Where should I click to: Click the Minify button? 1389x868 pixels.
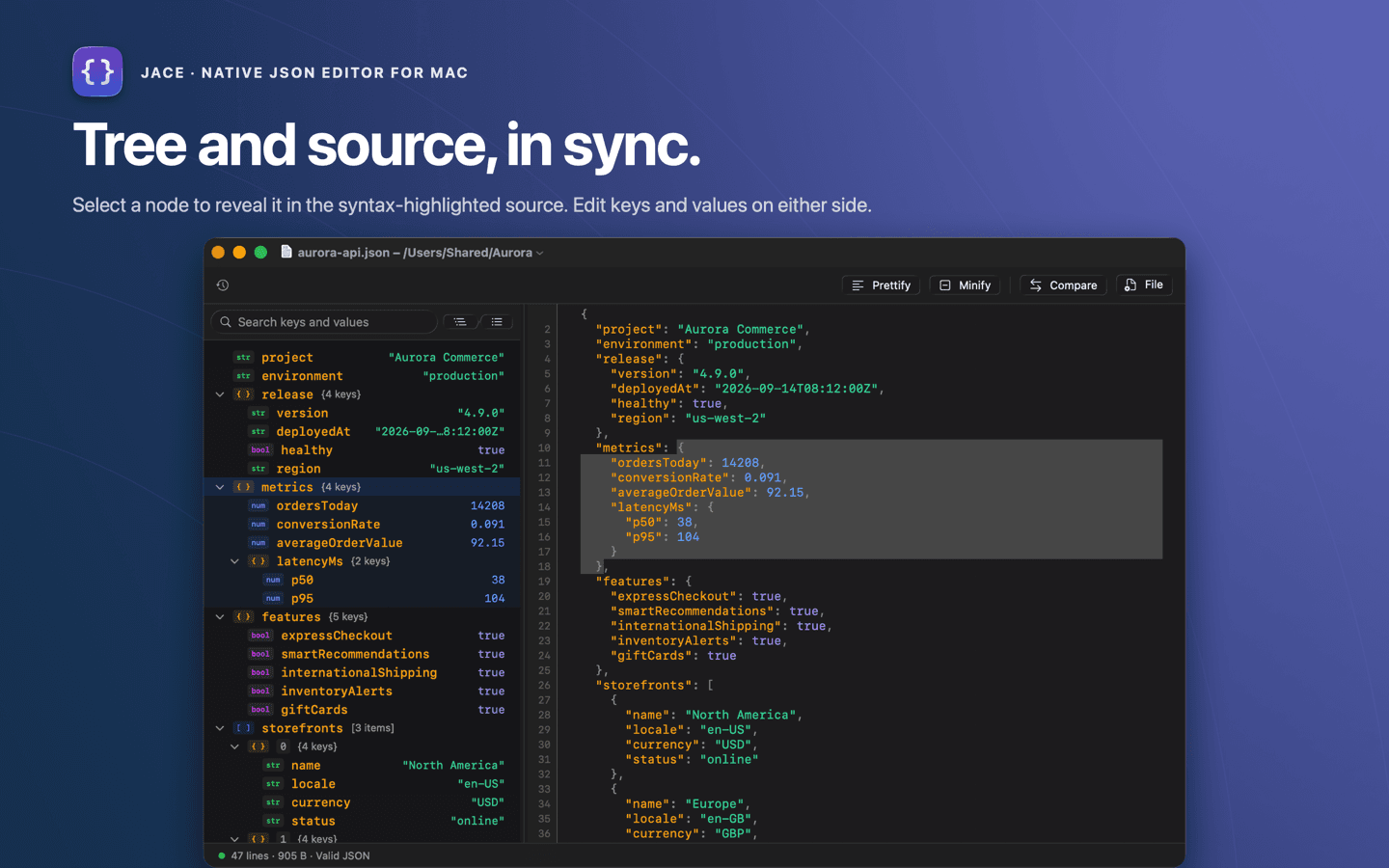point(966,285)
